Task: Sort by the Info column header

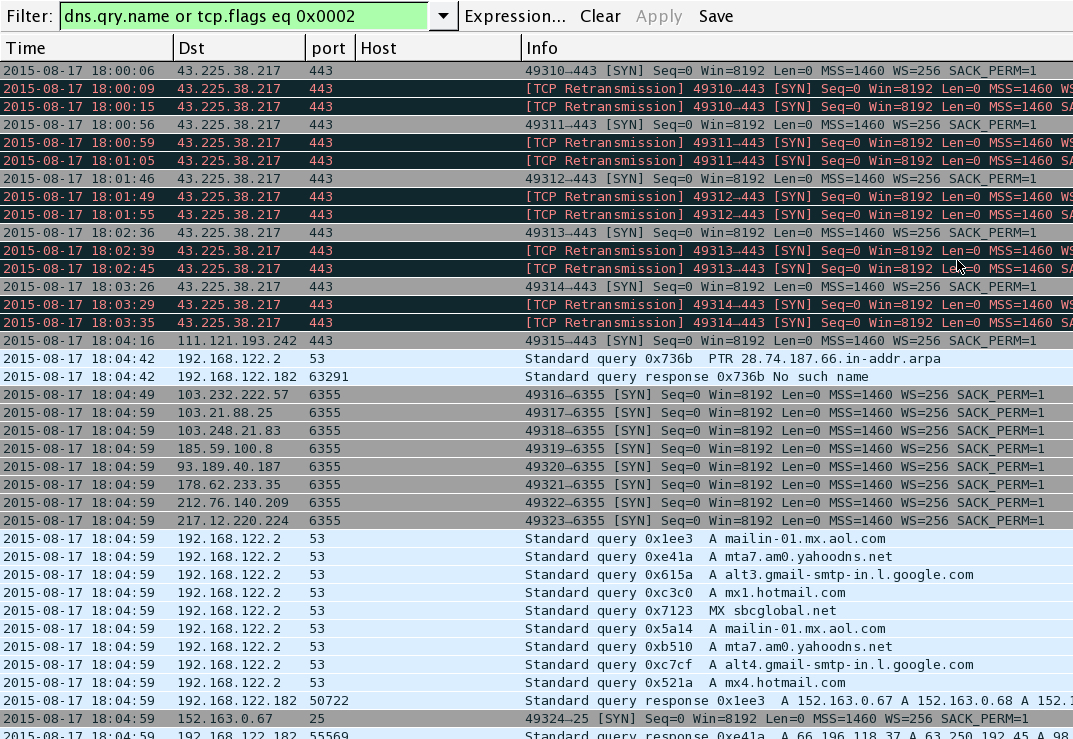Action: click(x=795, y=48)
